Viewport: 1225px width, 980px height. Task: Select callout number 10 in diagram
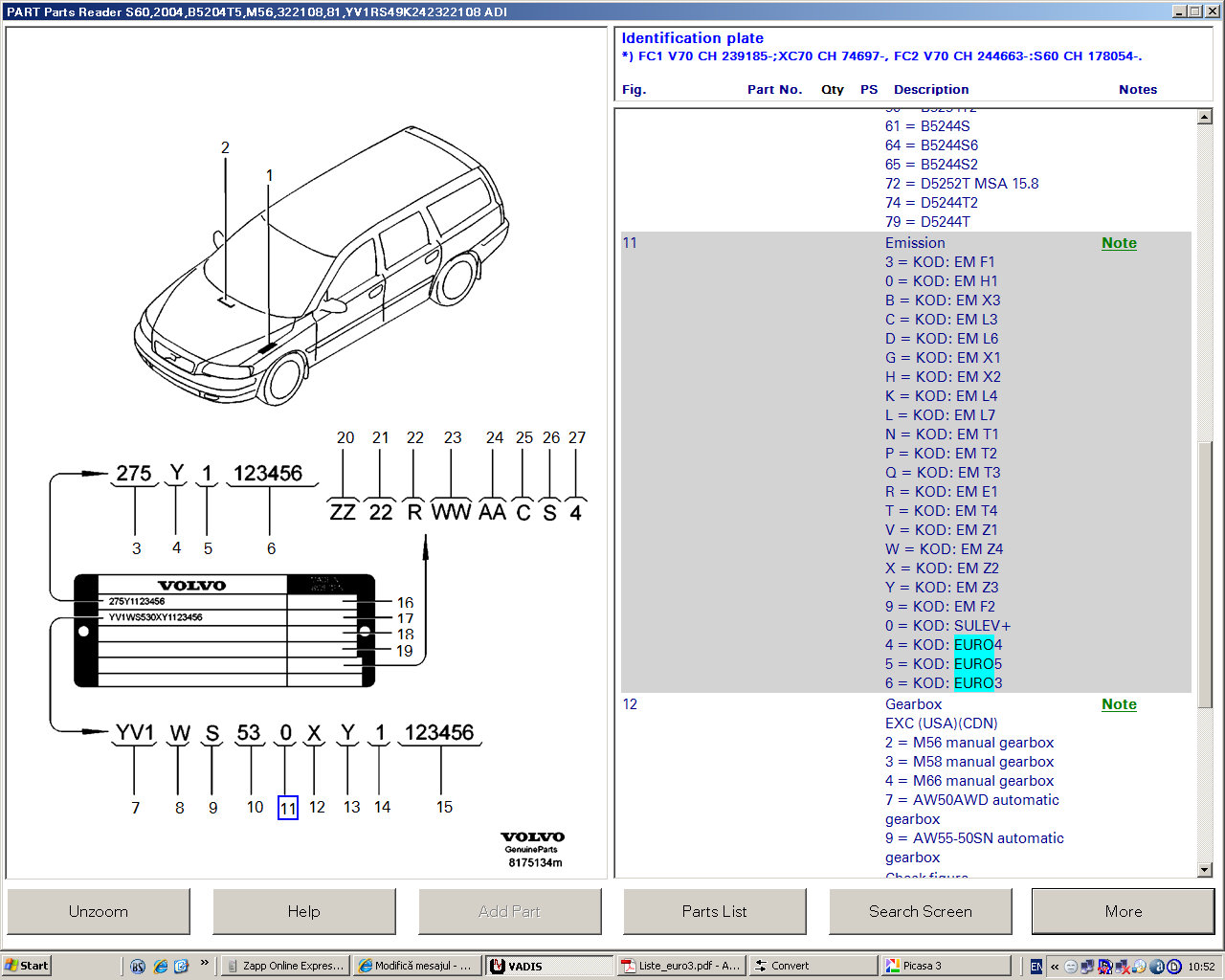point(255,808)
